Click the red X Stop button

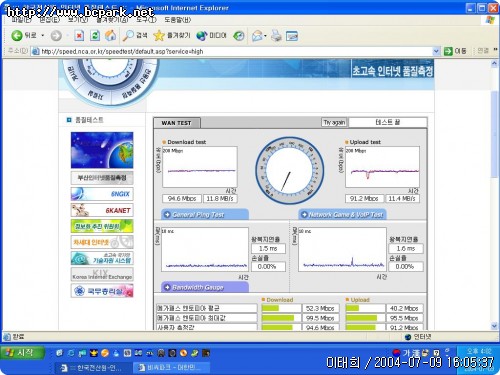tap(79, 36)
